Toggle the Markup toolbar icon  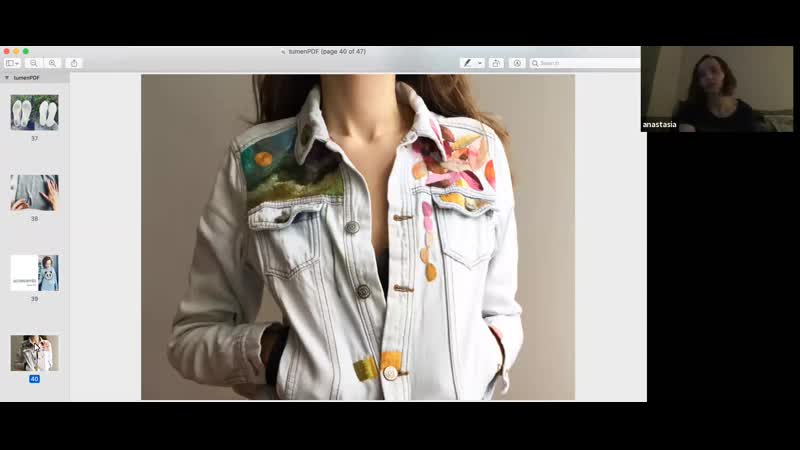click(517, 63)
